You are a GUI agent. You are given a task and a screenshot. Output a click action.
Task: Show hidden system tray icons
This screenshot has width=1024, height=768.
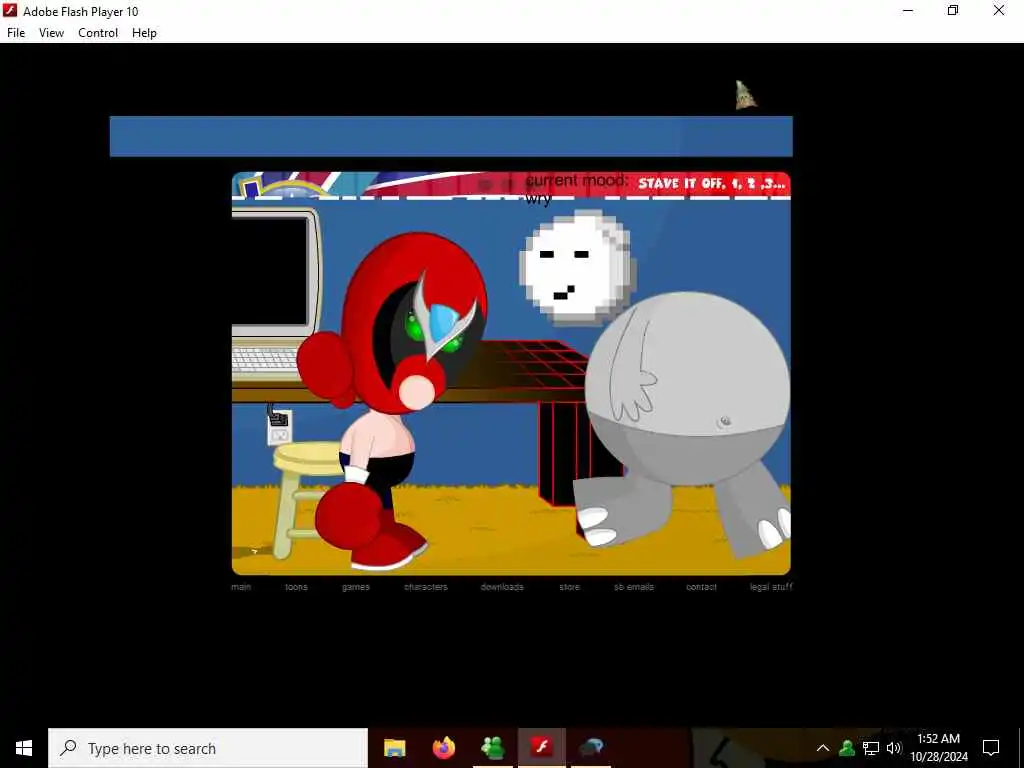pos(823,748)
